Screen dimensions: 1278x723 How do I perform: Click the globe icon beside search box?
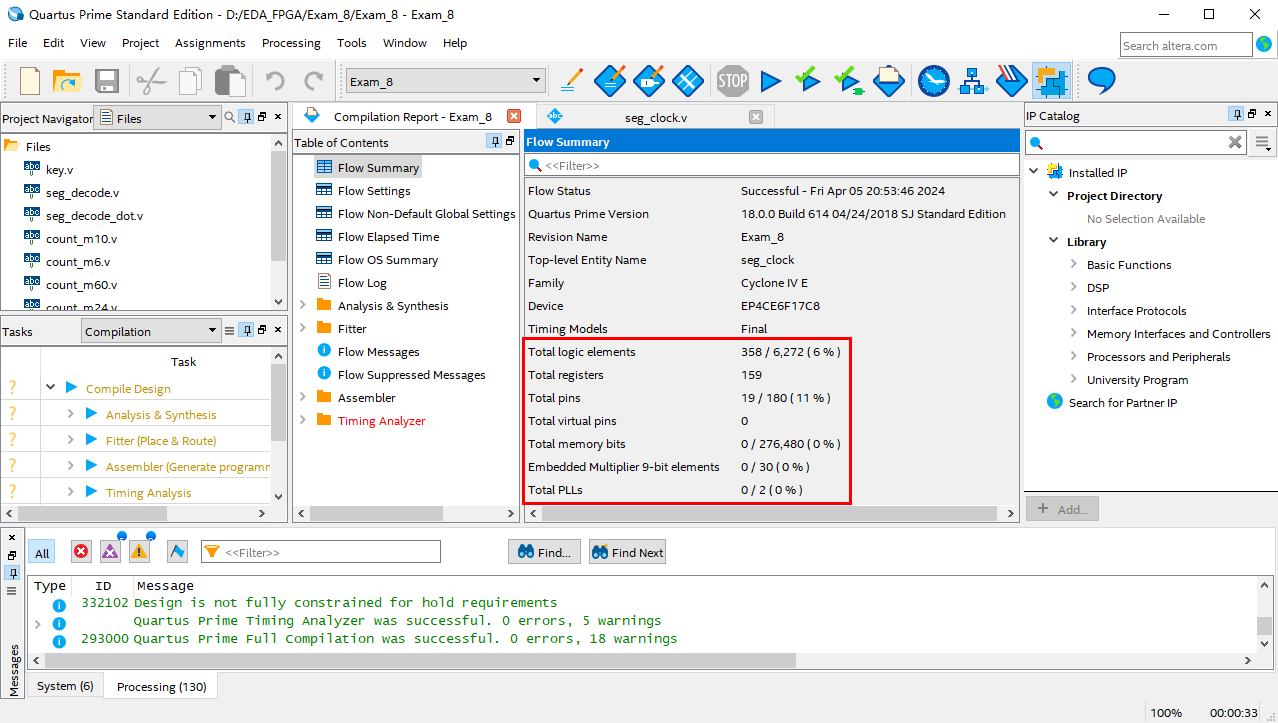click(1264, 45)
